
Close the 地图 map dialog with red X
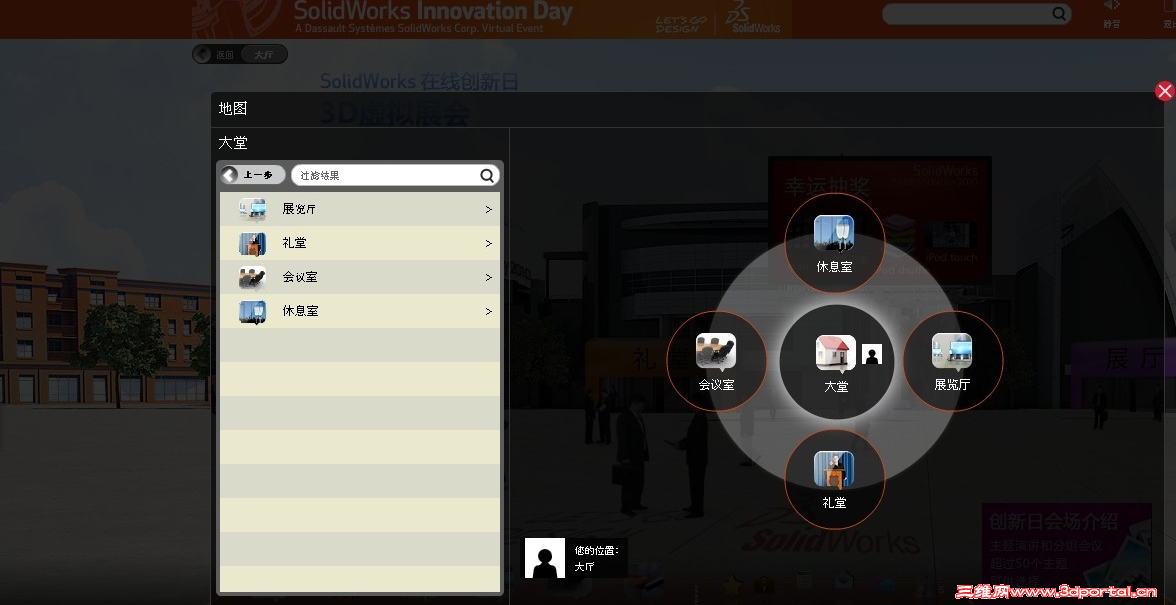pos(1165,91)
